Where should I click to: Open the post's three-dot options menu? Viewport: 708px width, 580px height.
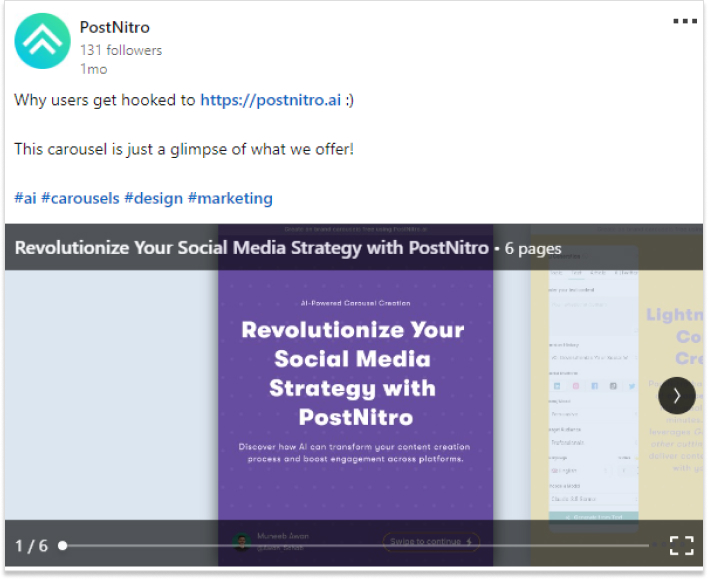685,21
